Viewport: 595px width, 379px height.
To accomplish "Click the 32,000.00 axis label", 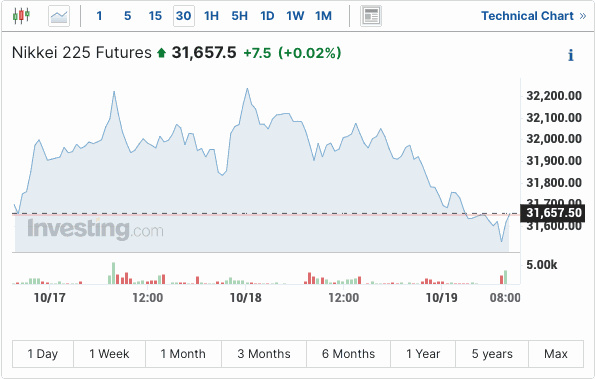I will coord(554,139).
